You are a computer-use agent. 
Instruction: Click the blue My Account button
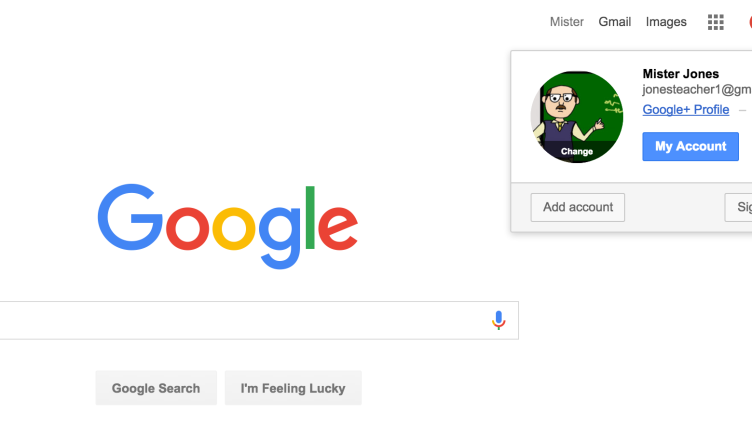(x=690, y=146)
